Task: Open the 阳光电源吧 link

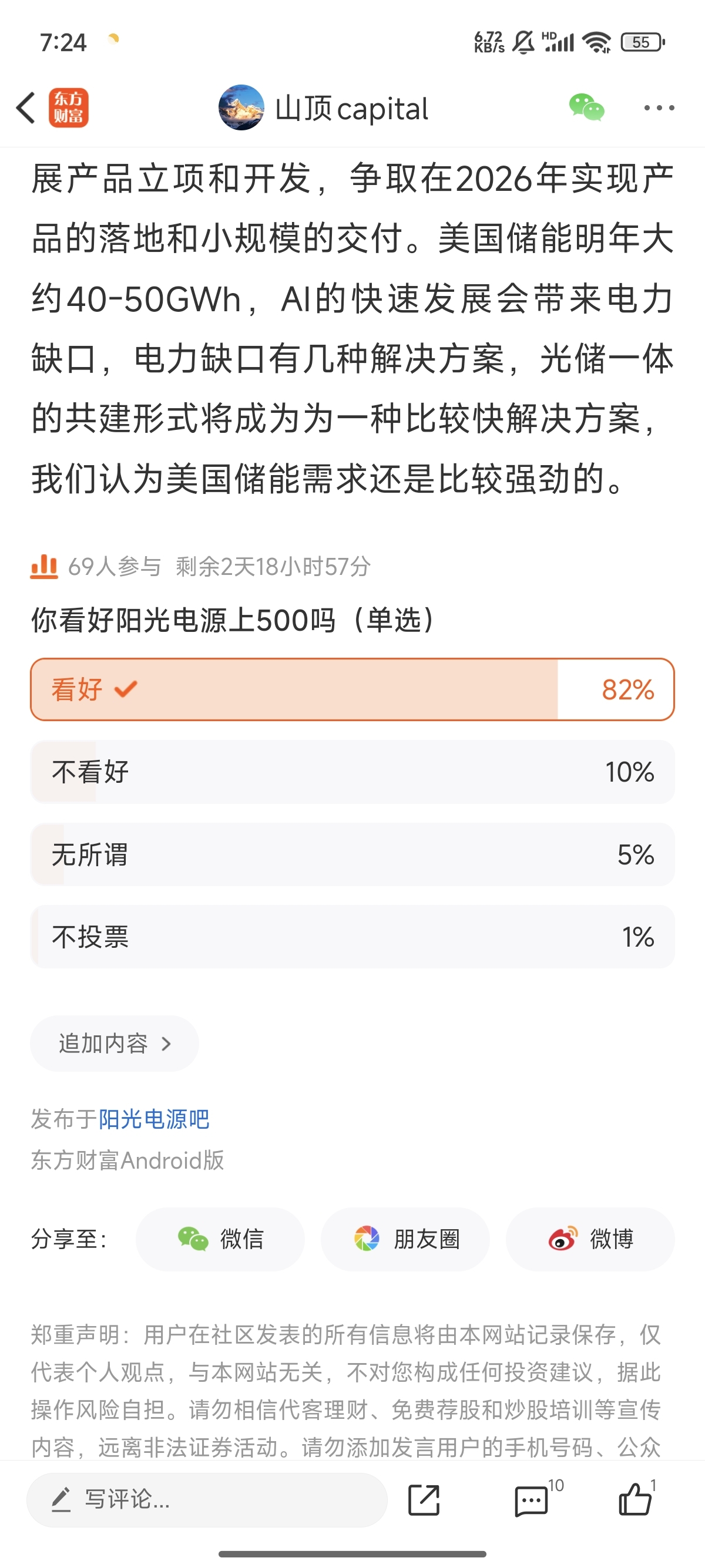Action: click(154, 1119)
